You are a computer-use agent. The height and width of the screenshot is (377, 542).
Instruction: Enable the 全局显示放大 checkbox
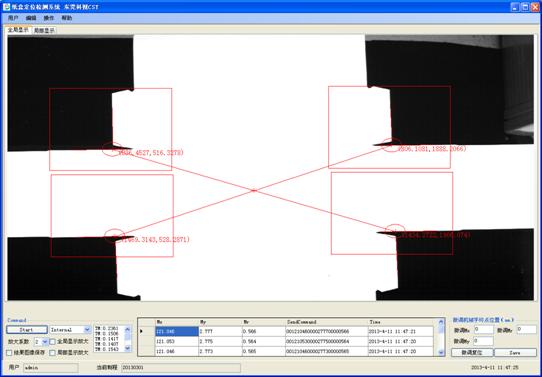coord(53,341)
